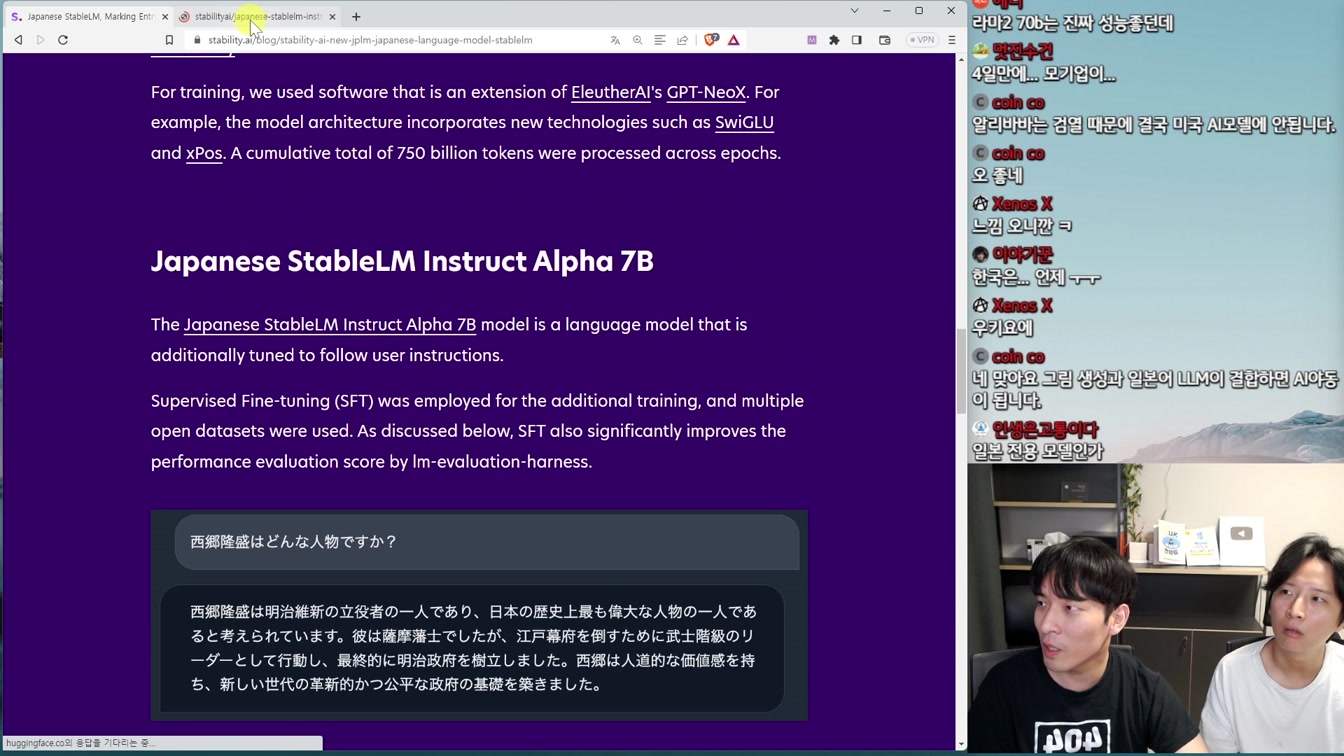Open a new browser tab

point(356,17)
